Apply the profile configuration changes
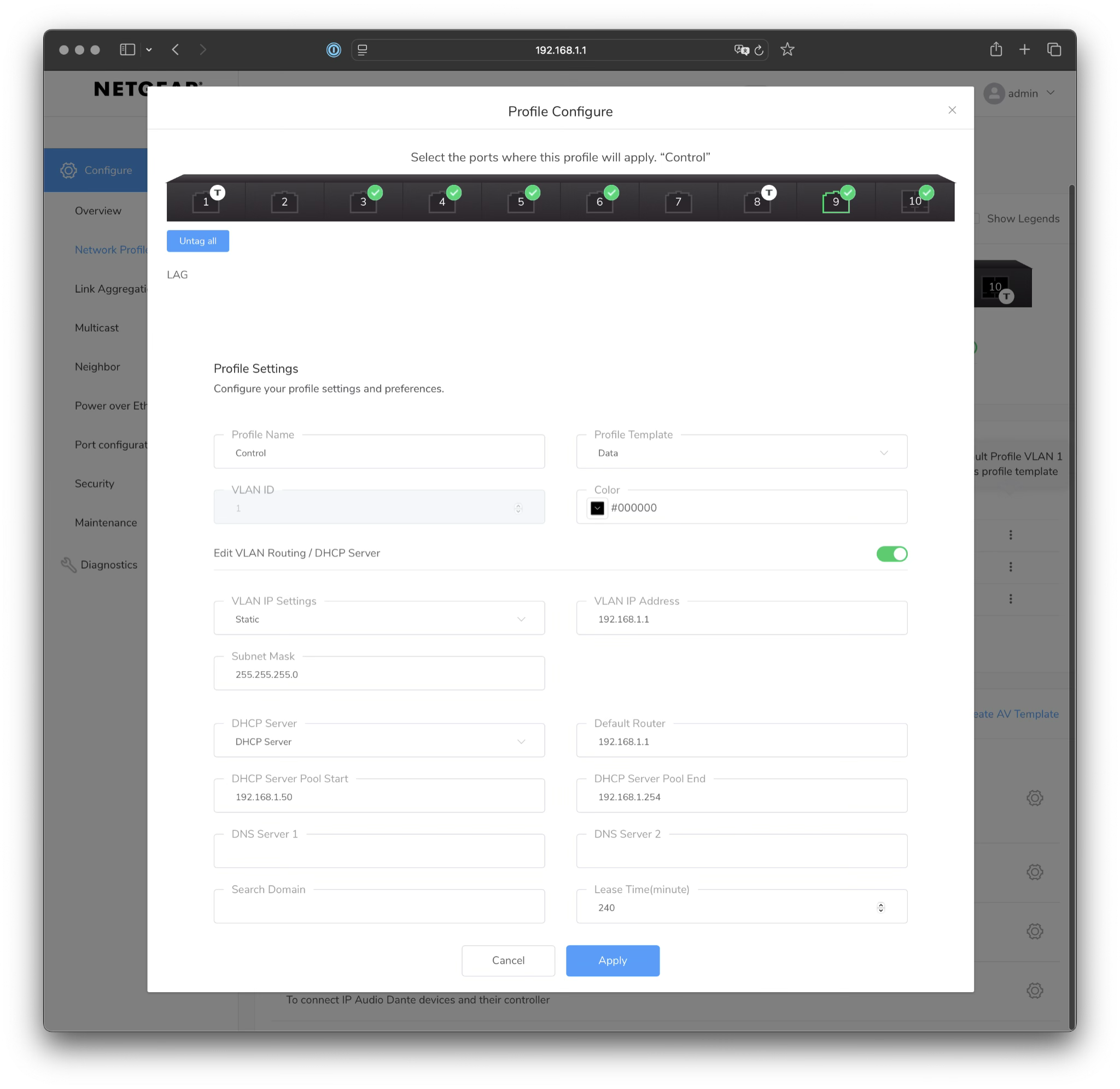1120x1089 pixels. (612, 960)
